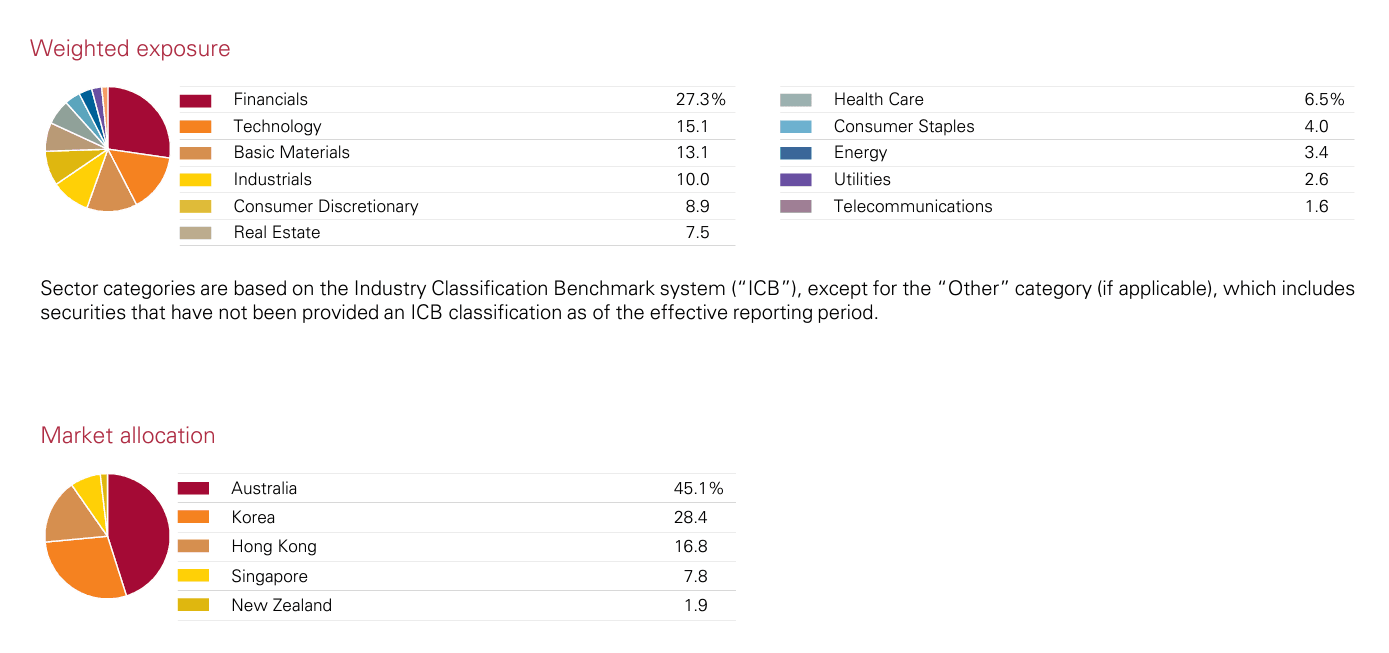The height and width of the screenshot is (653, 1389).
Task: Click the Singapore 7.8 percentage value
Action: point(694,576)
